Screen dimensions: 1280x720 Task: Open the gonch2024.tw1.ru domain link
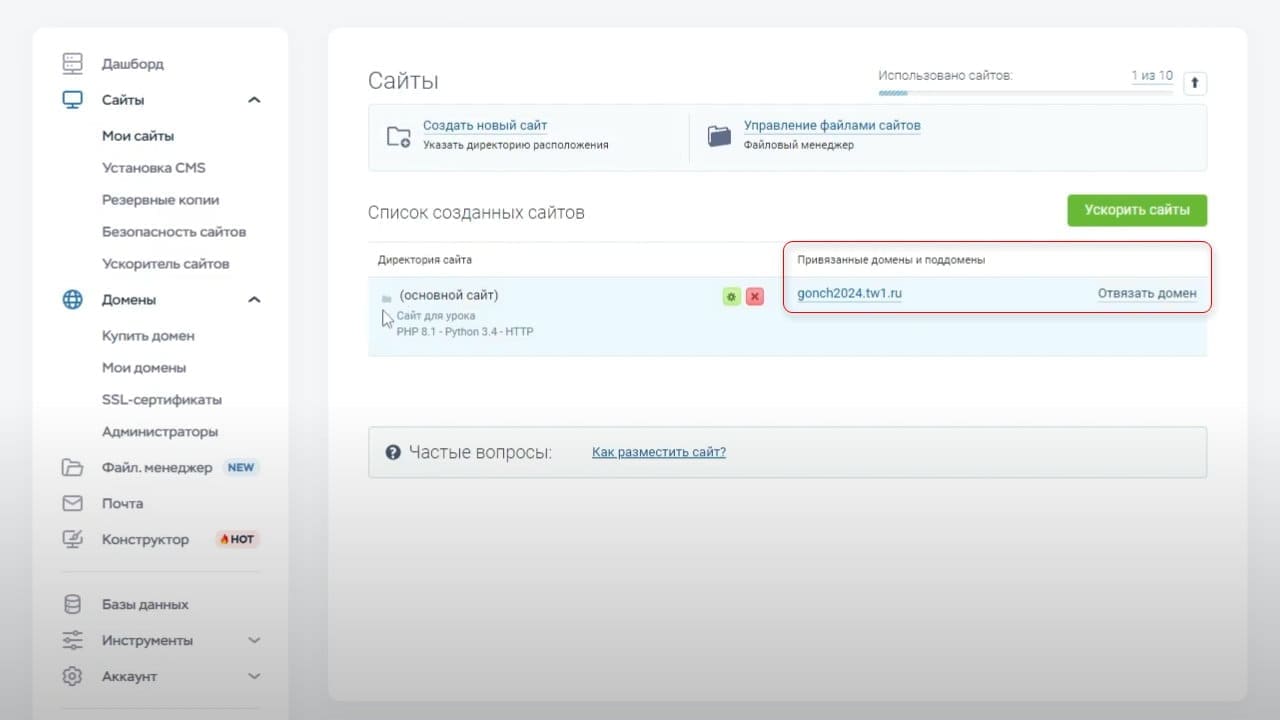click(849, 294)
